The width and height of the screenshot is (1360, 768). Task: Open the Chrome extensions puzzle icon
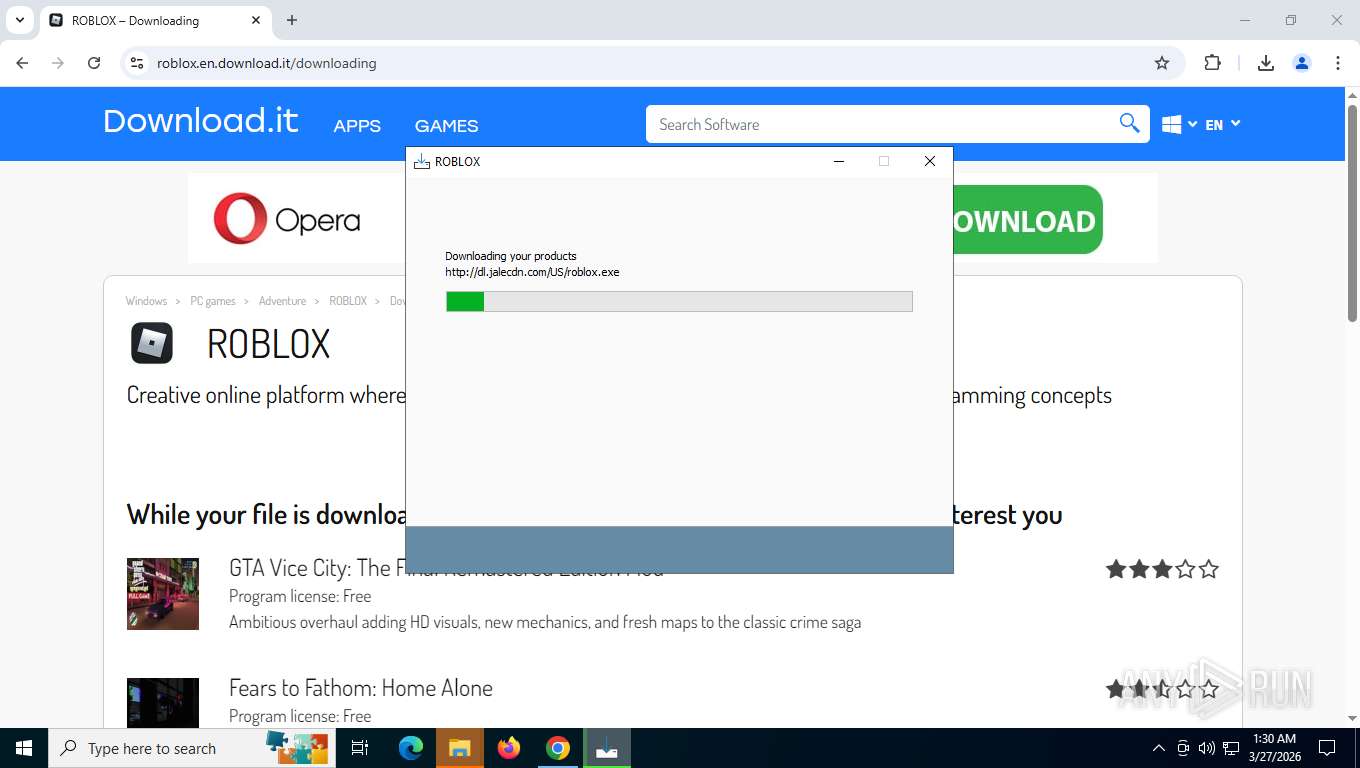click(x=1212, y=63)
